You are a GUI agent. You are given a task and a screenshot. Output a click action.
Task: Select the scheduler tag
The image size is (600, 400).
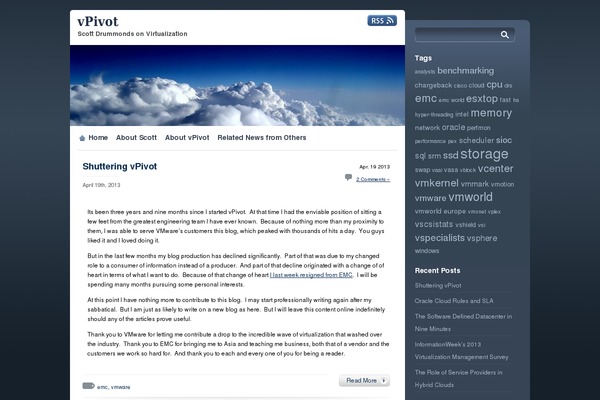tap(476, 140)
